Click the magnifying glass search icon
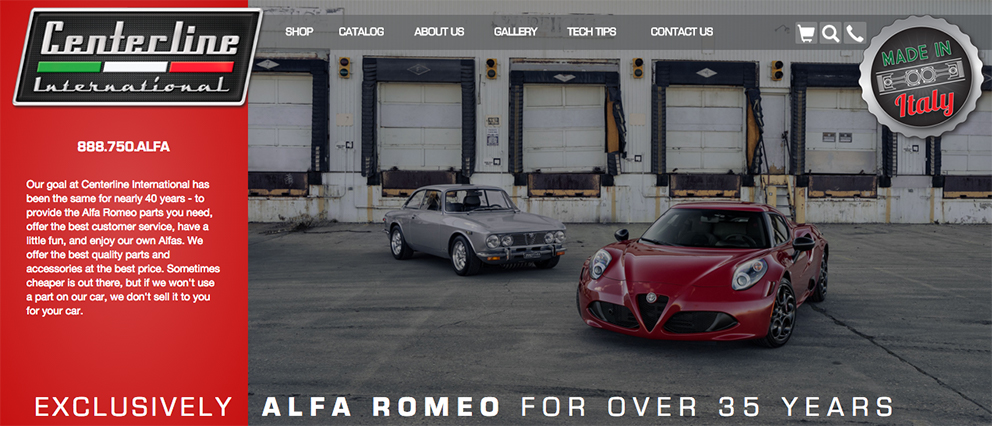The height and width of the screenshot is (426, 992). click(831, 33)
